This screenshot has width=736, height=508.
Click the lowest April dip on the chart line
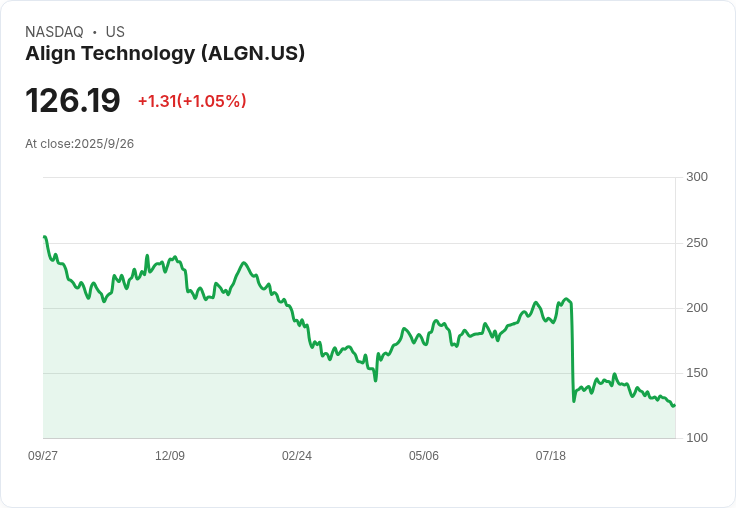coord(376,380)
